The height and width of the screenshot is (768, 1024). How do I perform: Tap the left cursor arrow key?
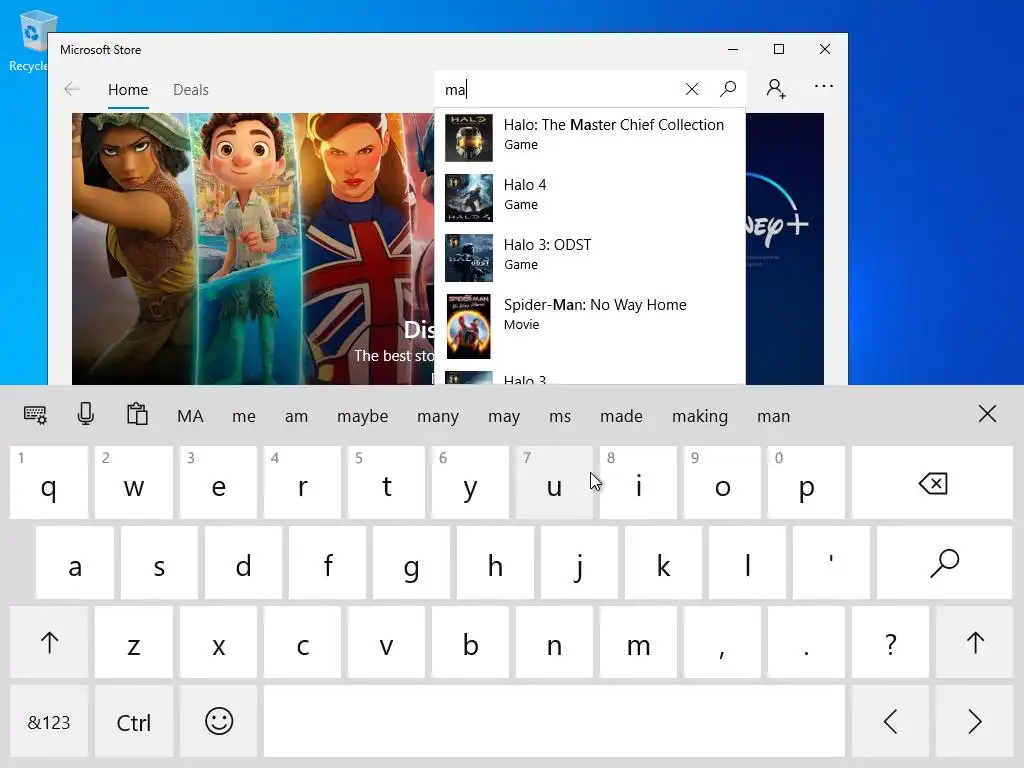[890, 722]
